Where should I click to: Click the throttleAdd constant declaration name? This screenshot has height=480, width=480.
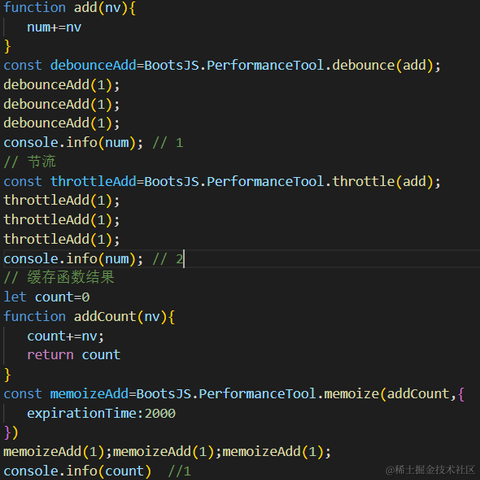click(x=93, y=182)
